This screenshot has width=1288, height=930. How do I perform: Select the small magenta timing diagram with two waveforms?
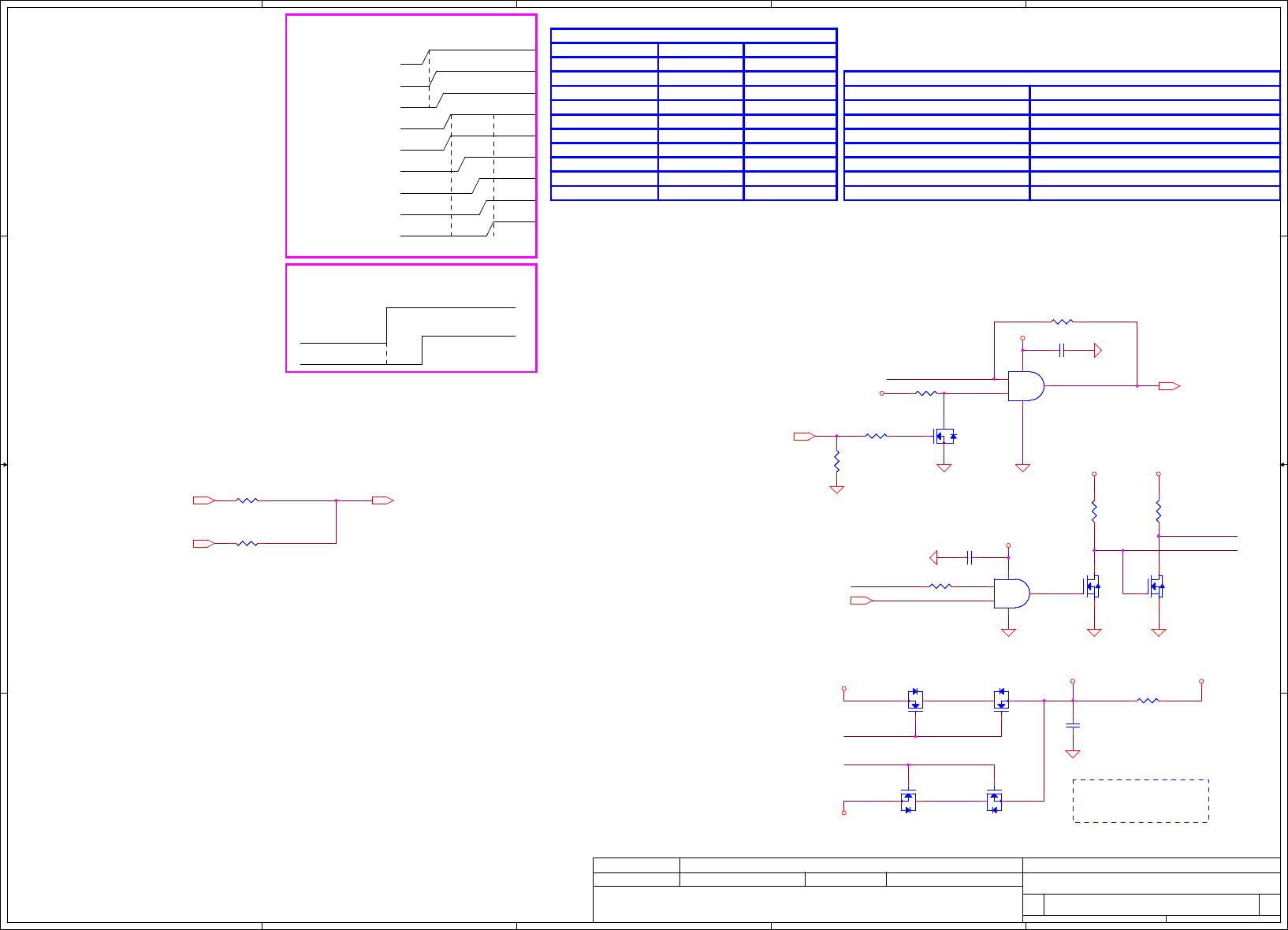pyautogui.click(x=411, y=318)
